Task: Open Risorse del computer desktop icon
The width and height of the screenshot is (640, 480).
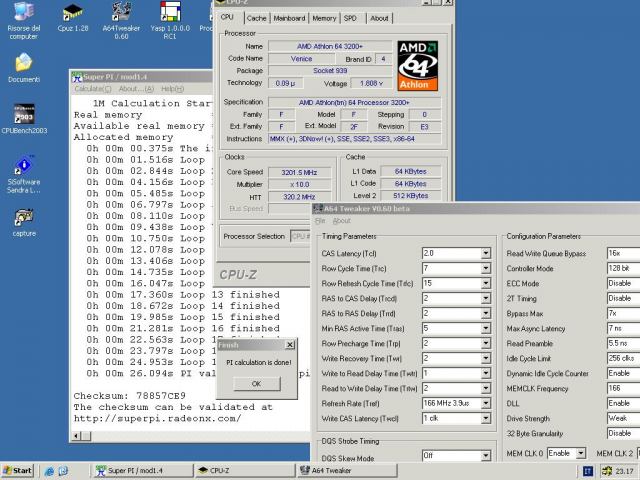Action: 24,20
